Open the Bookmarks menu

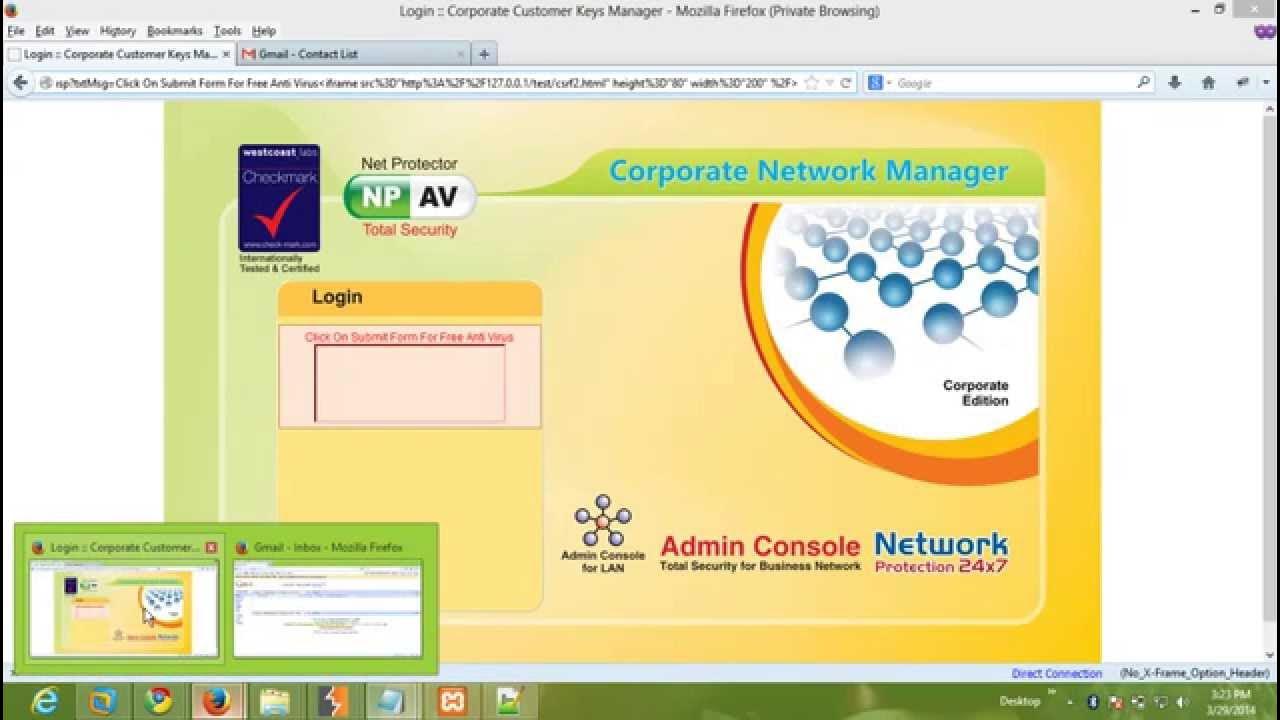[x=174, y=31]
